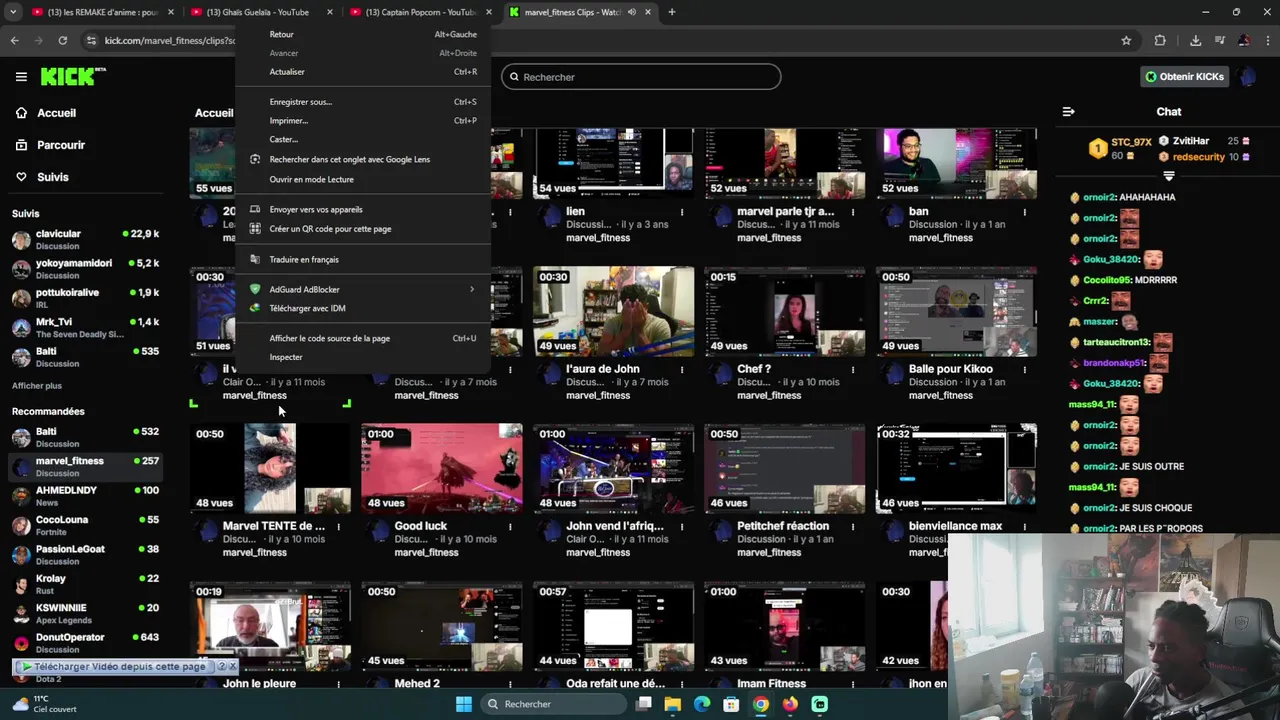Choose 'Rechercher dans cet onglet avec Google Lens'
Screen dimensions: 1280x720
point(363,159)
